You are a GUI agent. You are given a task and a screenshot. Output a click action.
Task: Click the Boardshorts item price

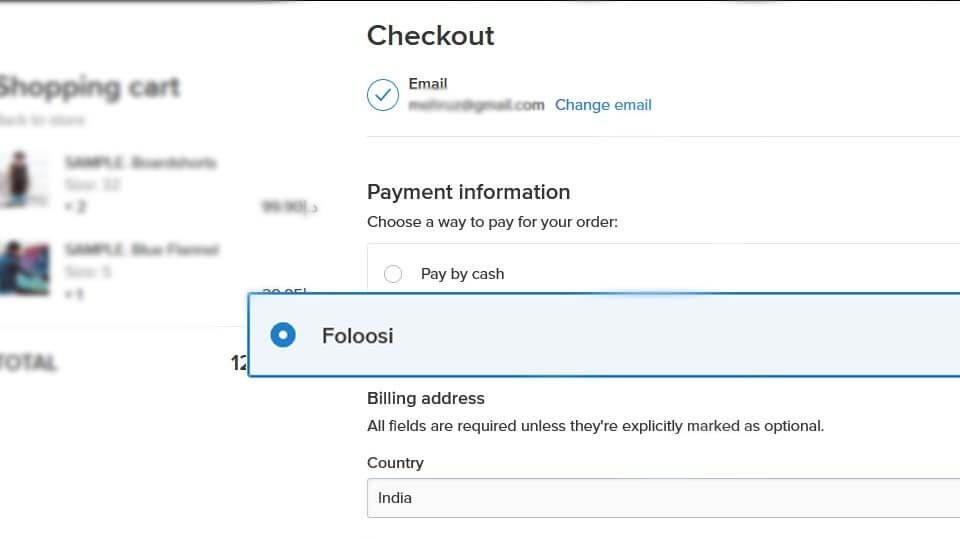(290, 207)
